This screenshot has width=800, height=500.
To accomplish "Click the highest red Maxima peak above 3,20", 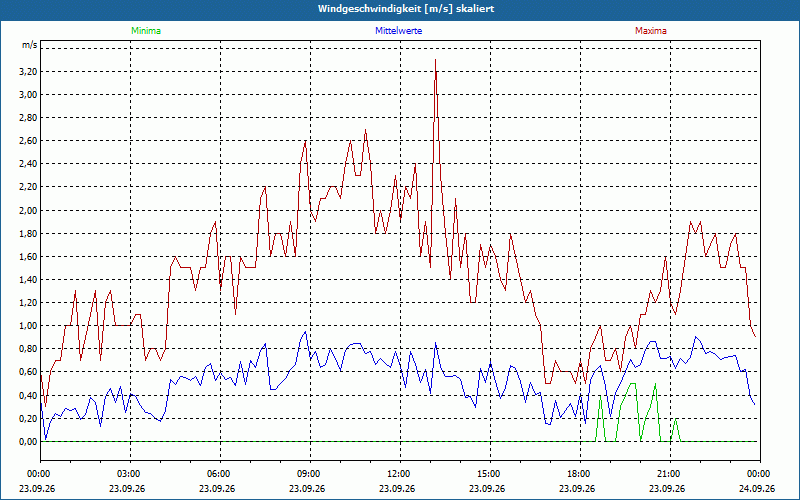I will click(x=435, y=60).
